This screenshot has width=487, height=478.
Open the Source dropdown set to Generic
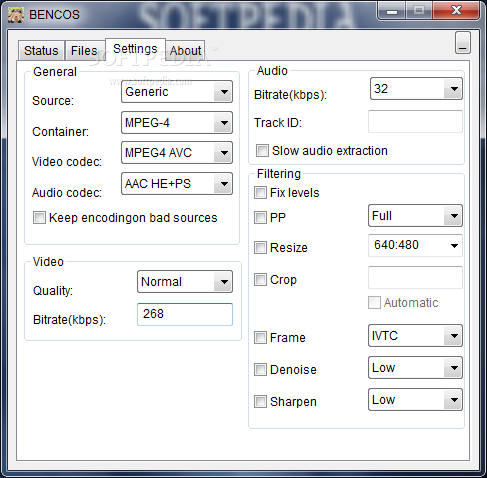tap(177, 92)
